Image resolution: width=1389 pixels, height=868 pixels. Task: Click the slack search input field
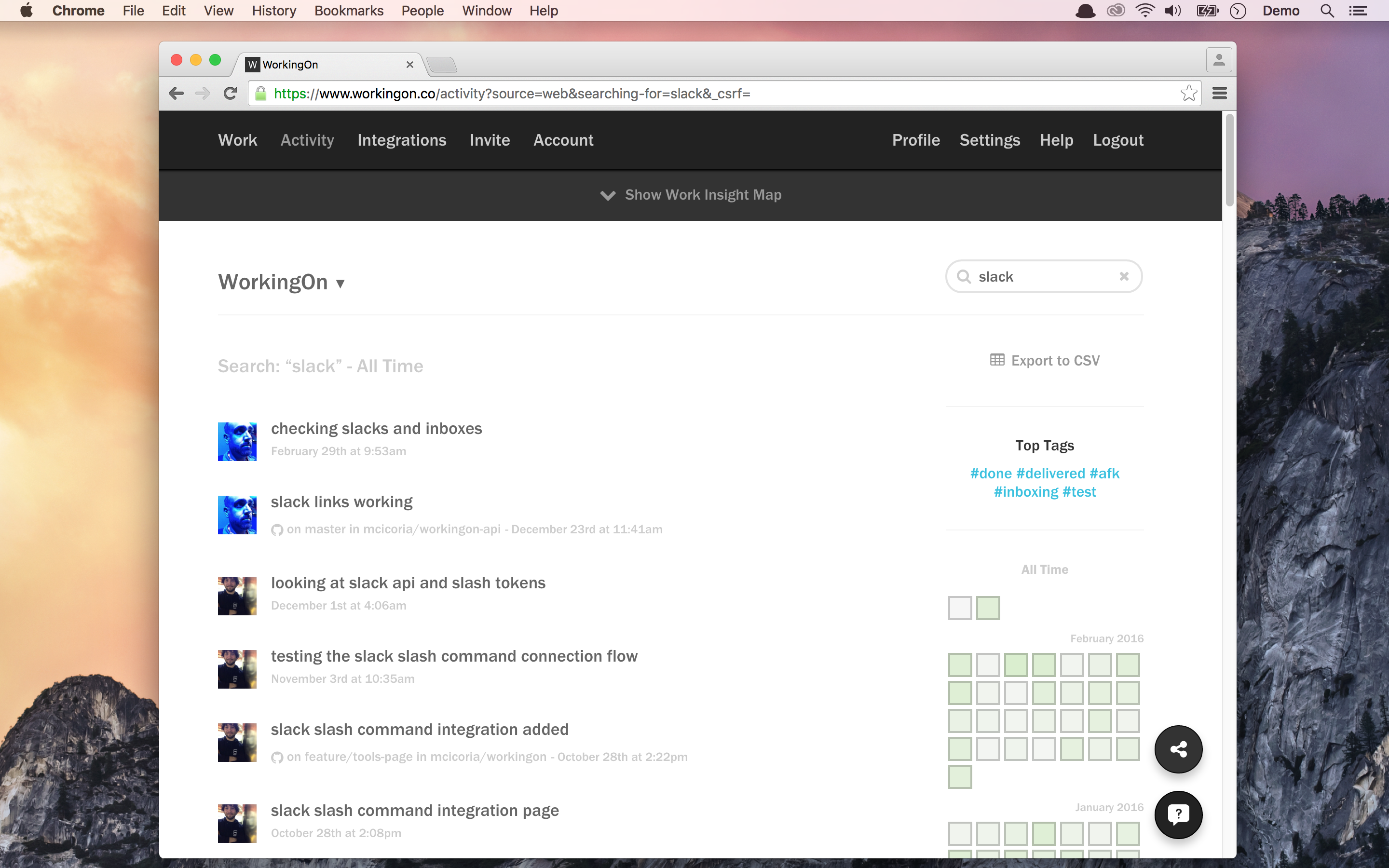coord(1044,277)
